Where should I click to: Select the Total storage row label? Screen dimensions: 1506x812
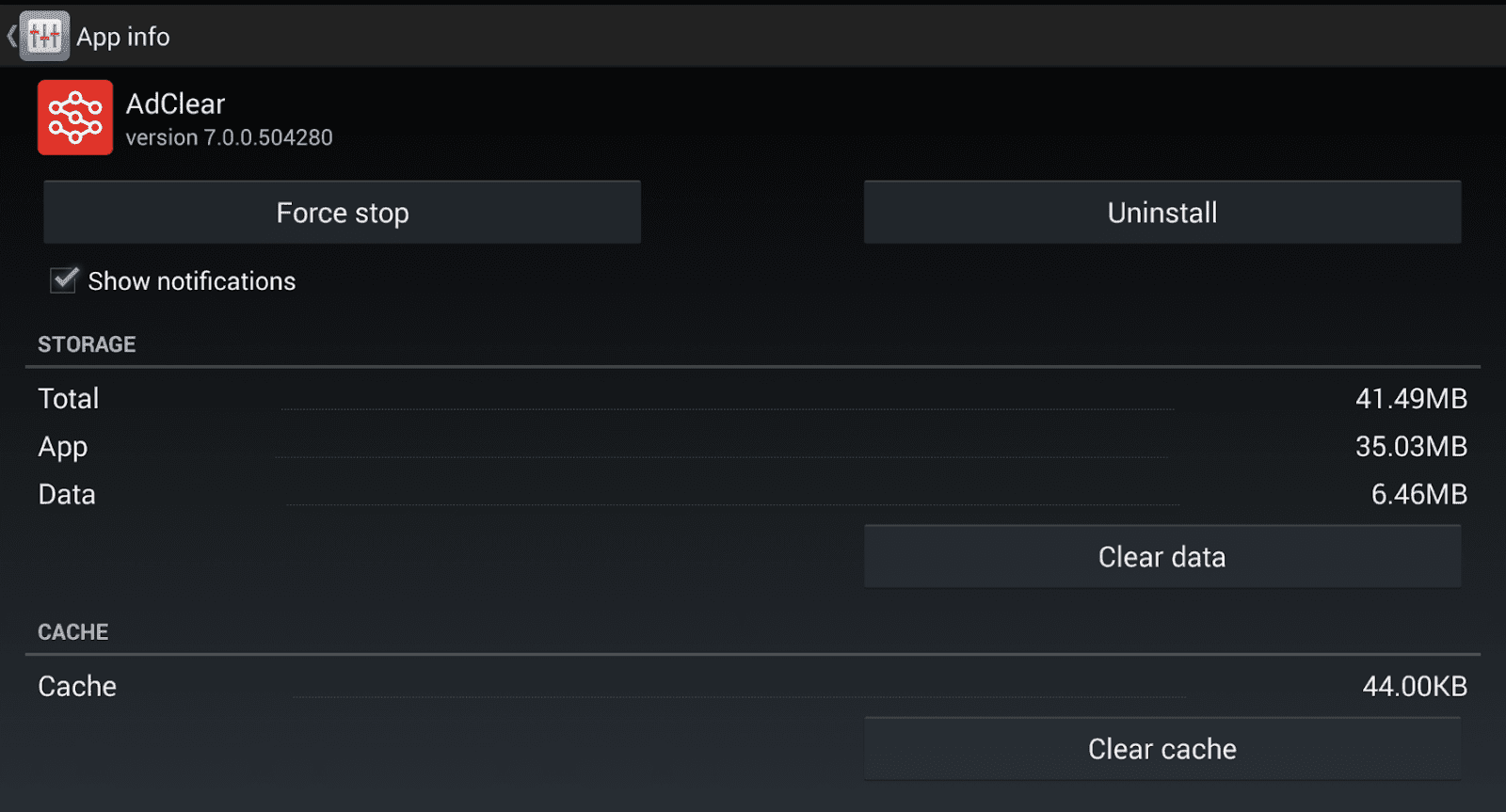[x=69, y=399]
